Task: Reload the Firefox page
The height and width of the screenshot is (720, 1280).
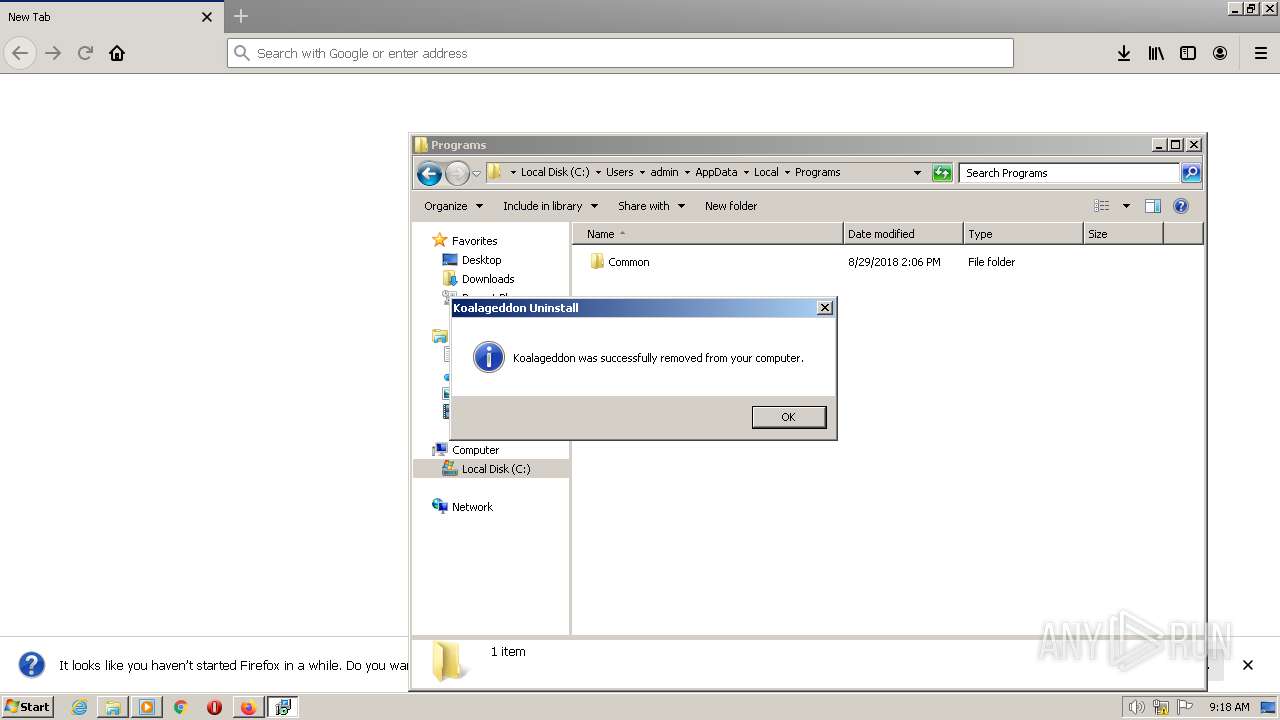Action: click(85, 53)
